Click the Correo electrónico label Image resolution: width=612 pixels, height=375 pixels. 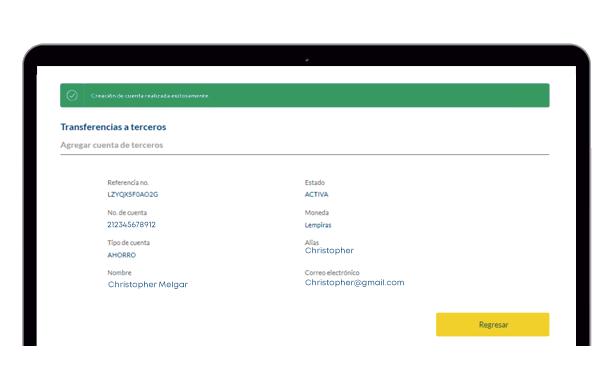click(x=332, y=272)
